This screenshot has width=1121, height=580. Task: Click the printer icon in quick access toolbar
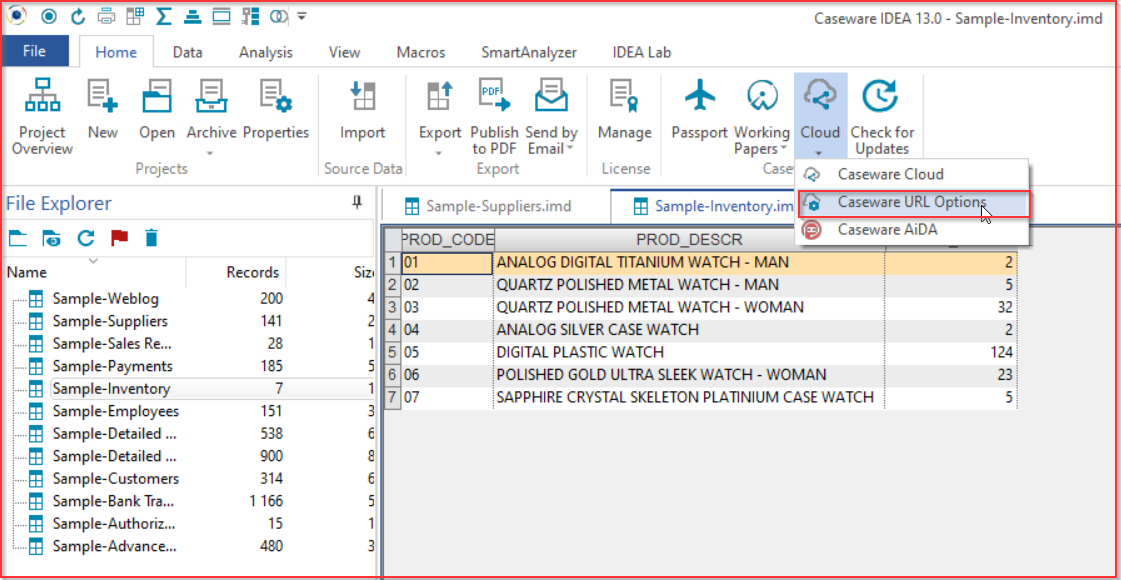click(106, 16)
